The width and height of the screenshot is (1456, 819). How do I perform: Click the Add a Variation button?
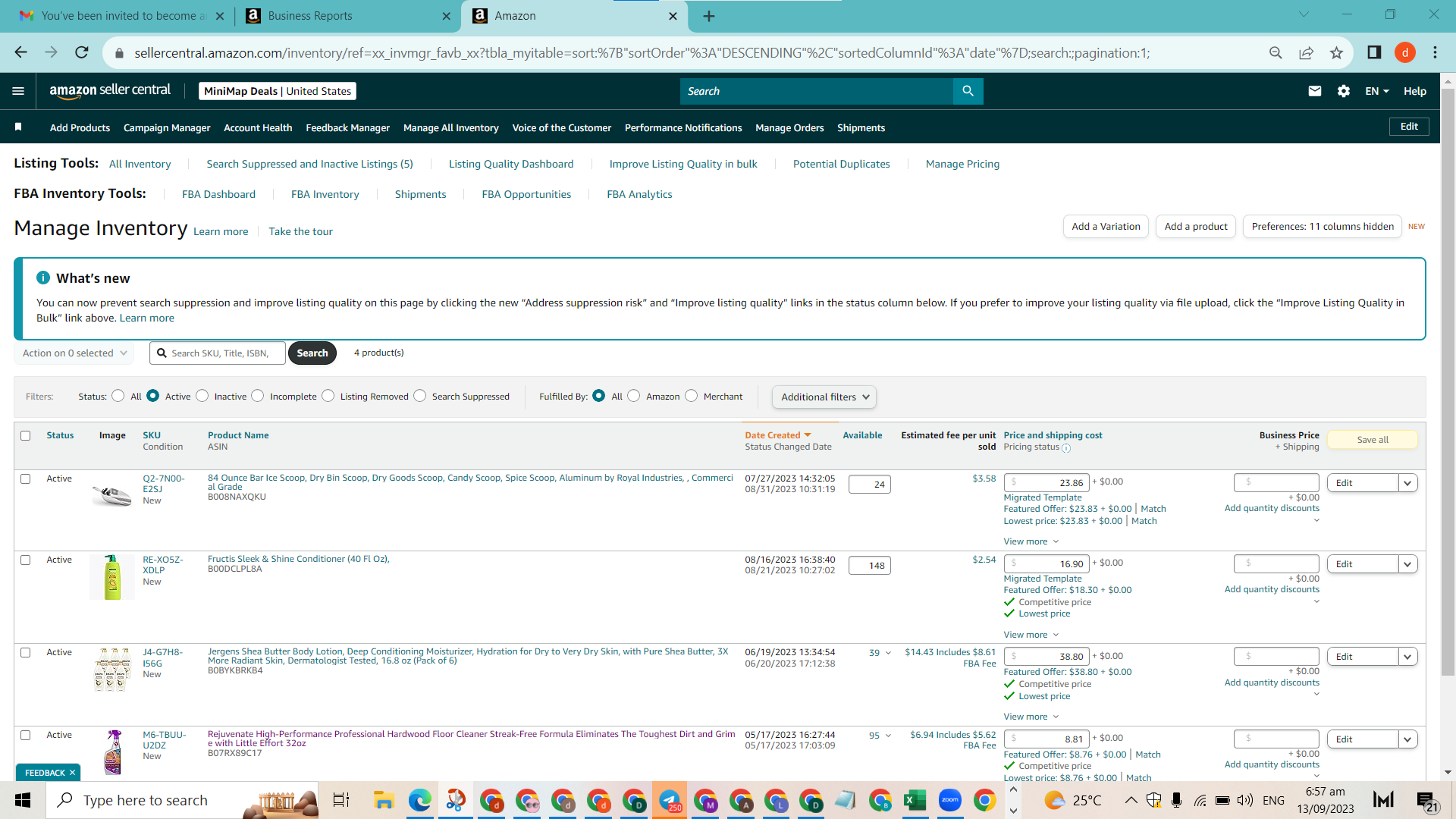click(x=1106, y=226)
